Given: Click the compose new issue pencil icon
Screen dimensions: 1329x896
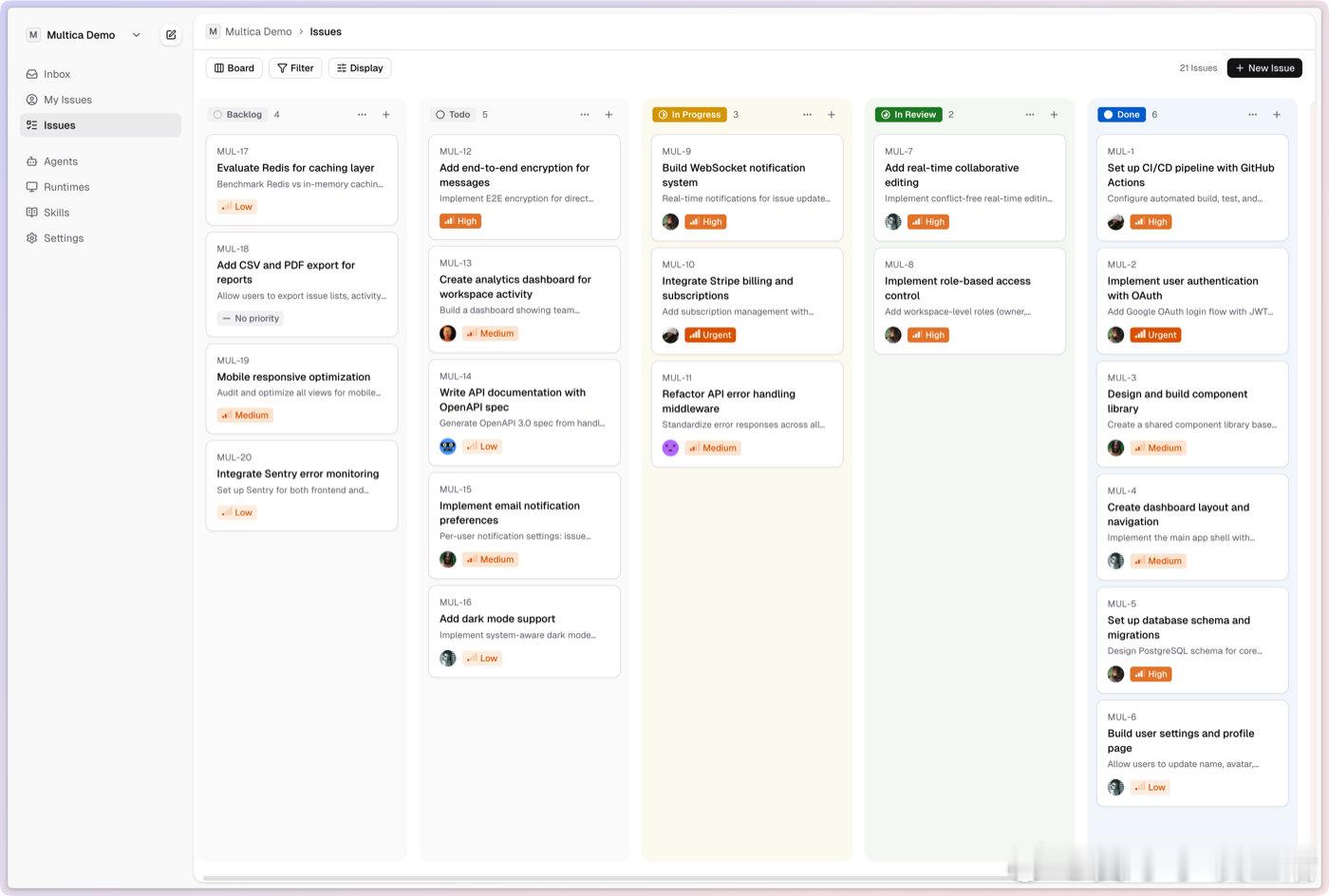Looking at the screenshot, I should coord(171,35).
